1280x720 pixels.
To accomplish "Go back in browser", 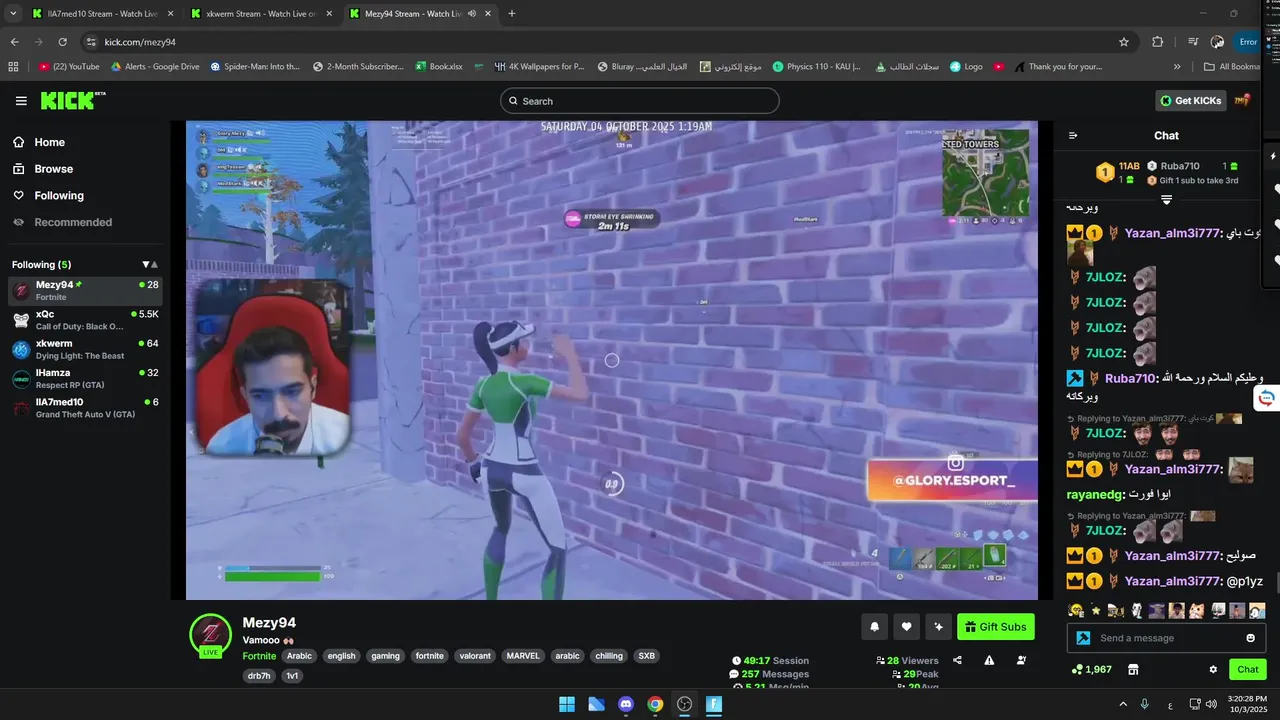I will [x=14, y=42].
